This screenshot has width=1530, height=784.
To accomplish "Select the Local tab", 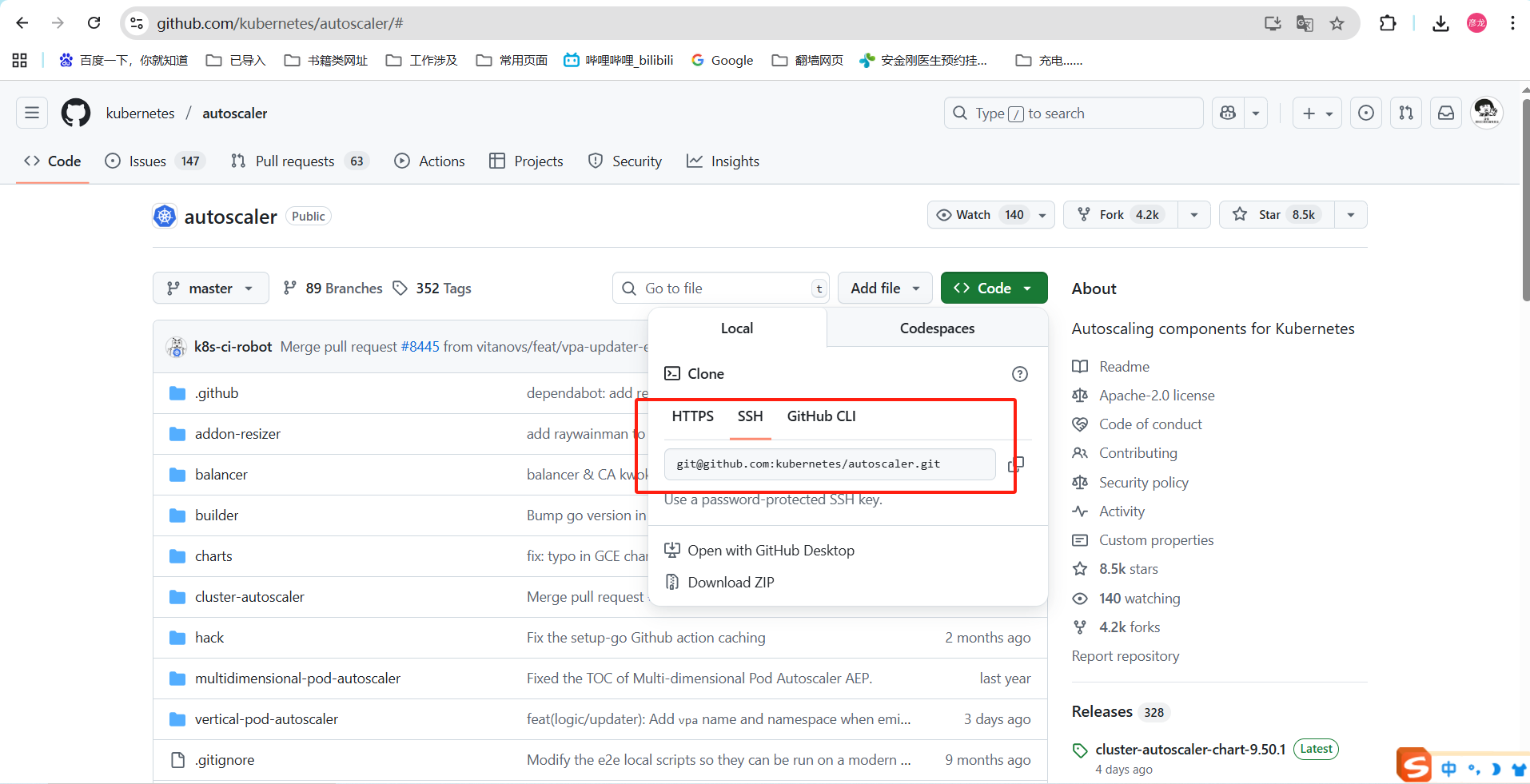I will [x=737, y=328].
